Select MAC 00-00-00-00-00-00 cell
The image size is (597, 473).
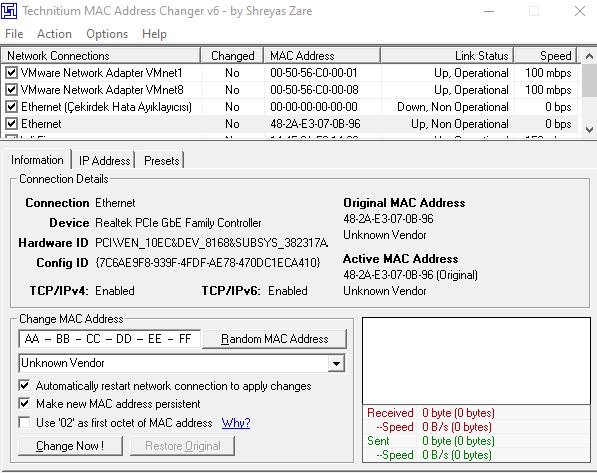pos(314,107)
